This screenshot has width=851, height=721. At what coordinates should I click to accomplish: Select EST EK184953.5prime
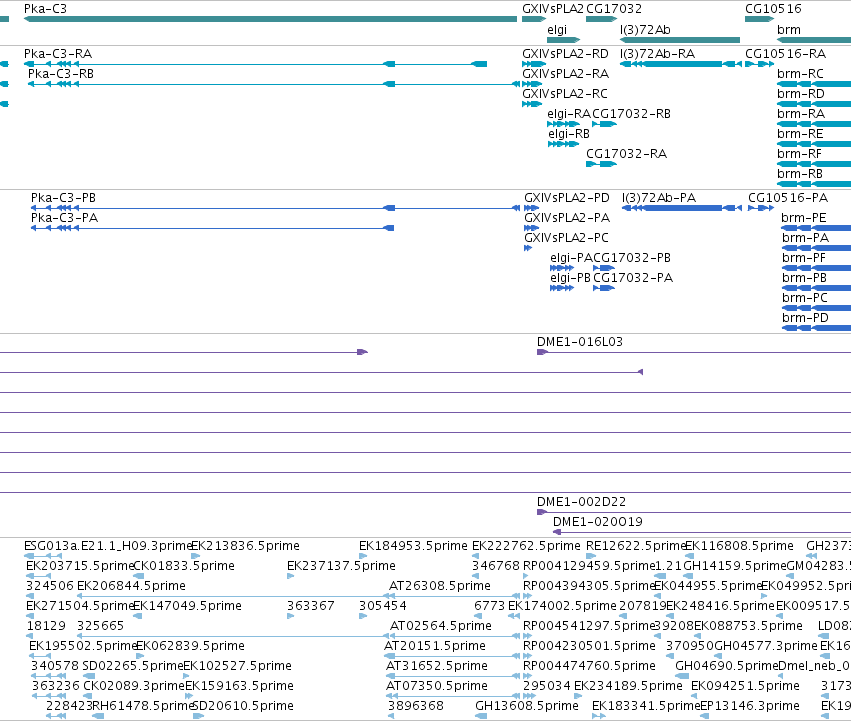[x=363, y=556]
